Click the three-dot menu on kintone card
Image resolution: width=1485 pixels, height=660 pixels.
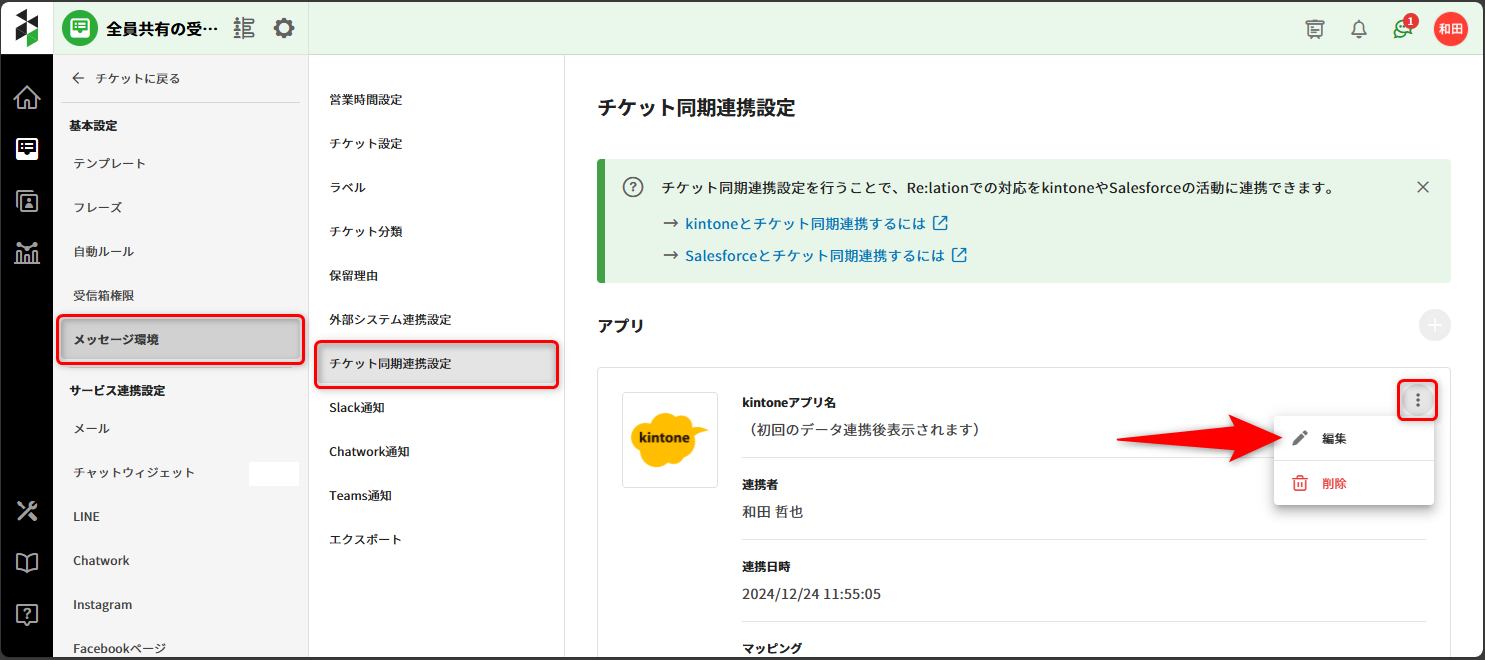1417,401
